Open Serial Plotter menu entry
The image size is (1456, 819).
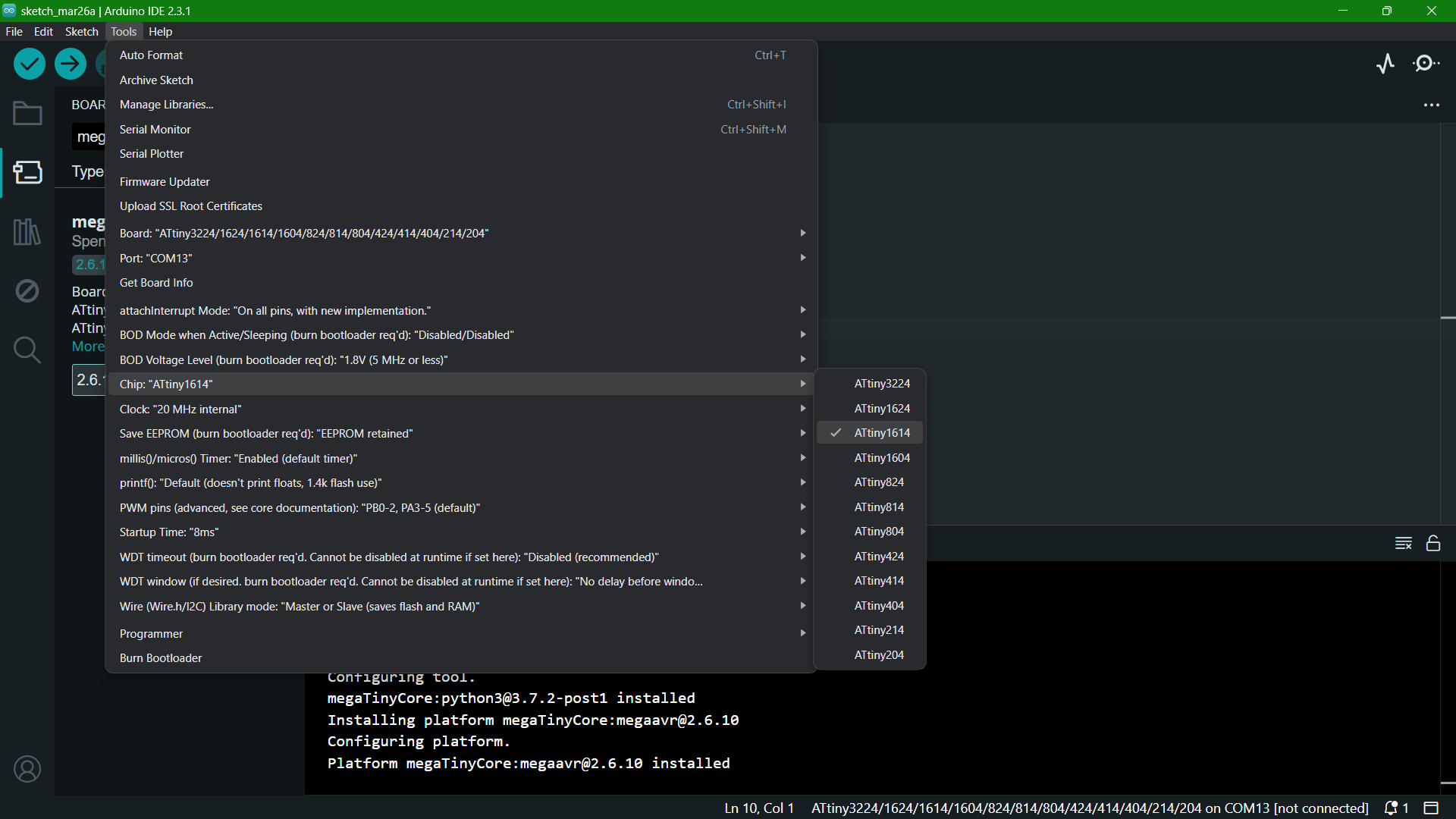coord(461,154)
